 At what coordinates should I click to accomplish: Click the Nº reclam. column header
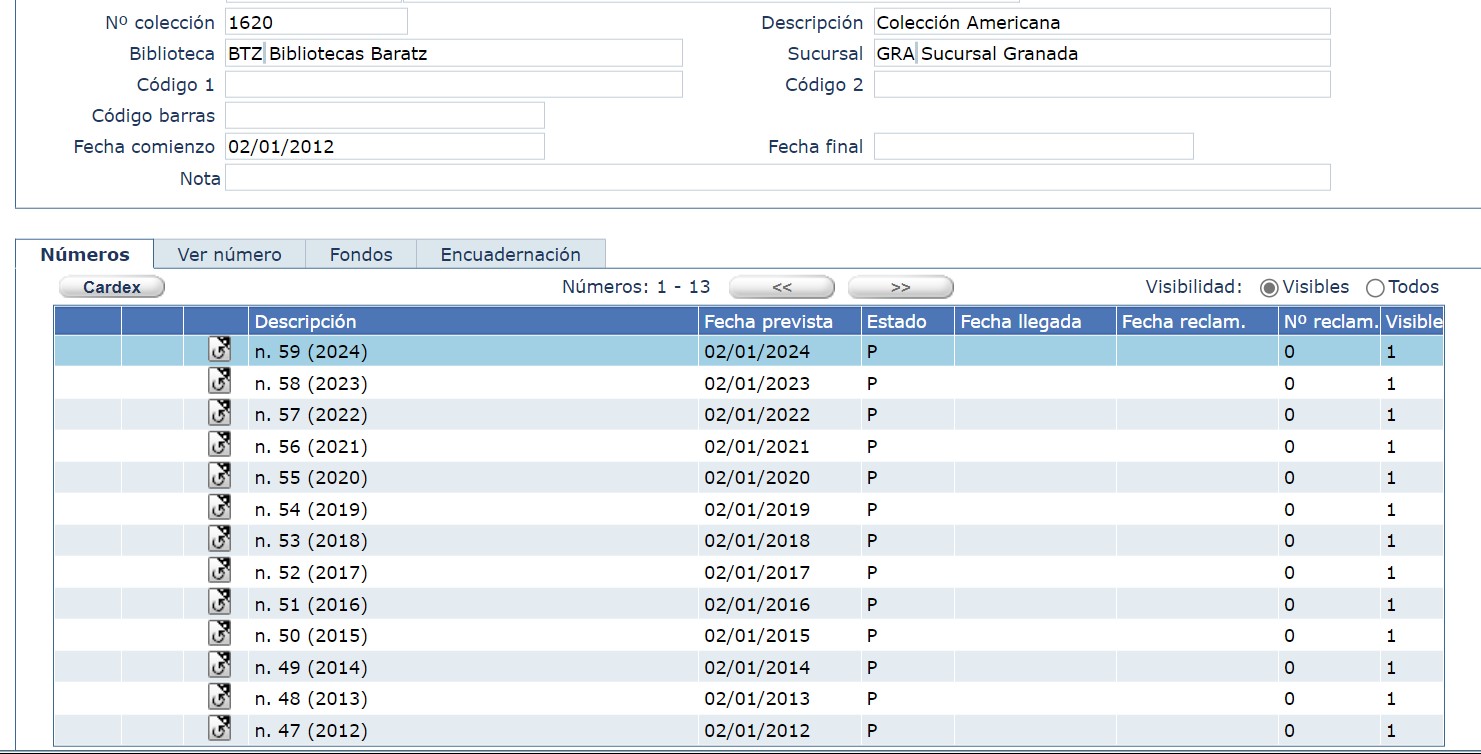[1330, 321]
